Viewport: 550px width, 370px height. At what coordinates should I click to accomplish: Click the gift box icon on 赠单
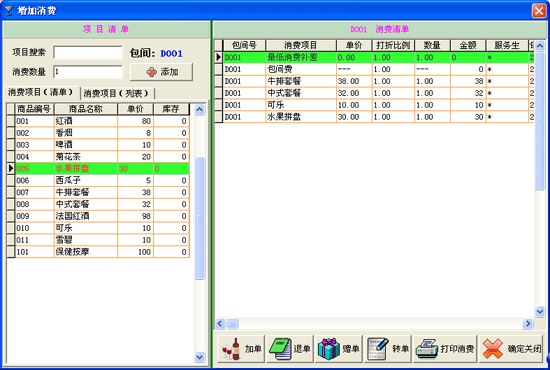click(329, 349)
